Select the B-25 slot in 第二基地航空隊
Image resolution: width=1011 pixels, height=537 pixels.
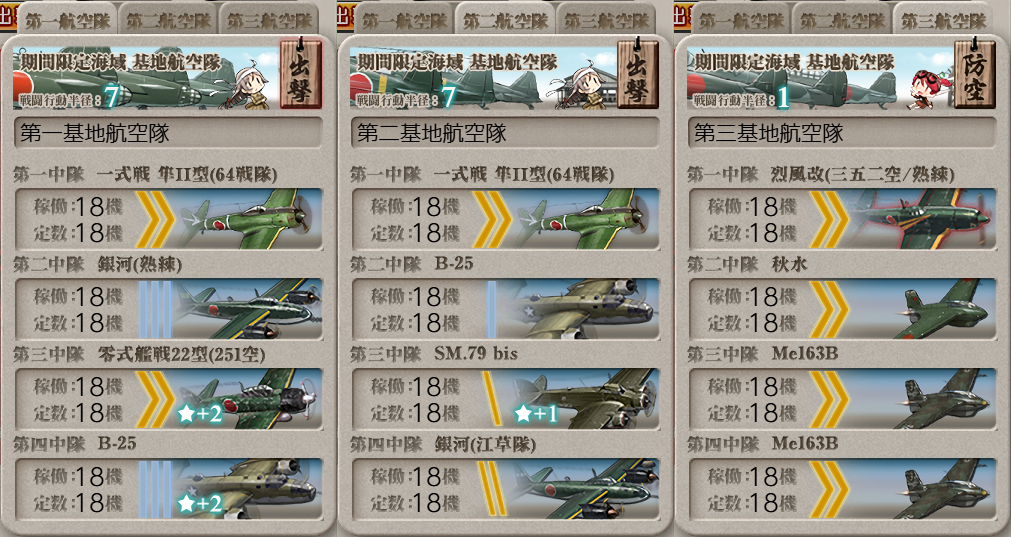[x=506, y=309]
